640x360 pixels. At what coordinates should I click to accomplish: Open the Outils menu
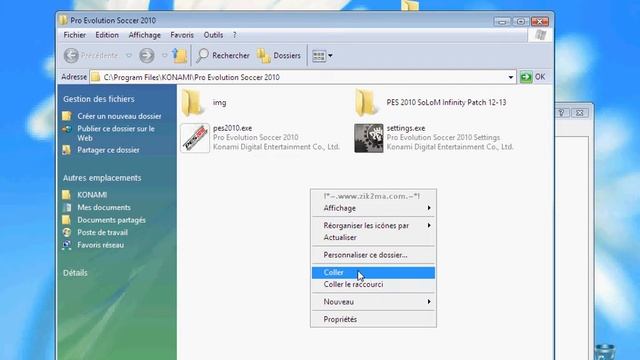[x=213, y=35]
